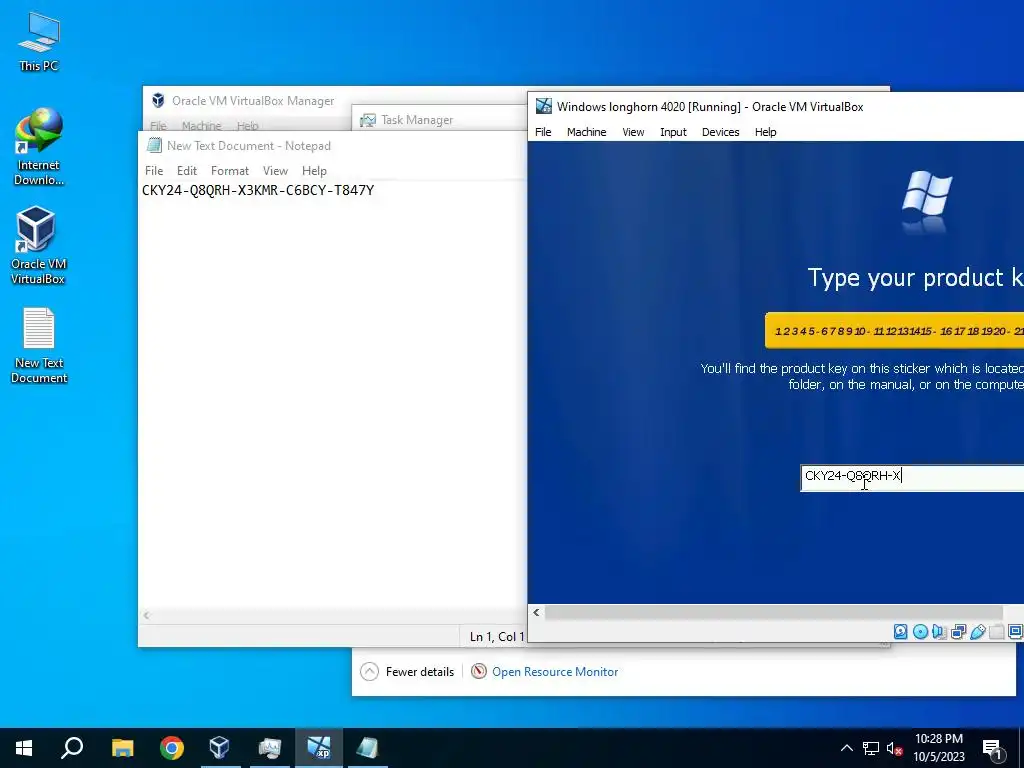Switch to VirtualBox Manager taskbar button

pos(220,748)
